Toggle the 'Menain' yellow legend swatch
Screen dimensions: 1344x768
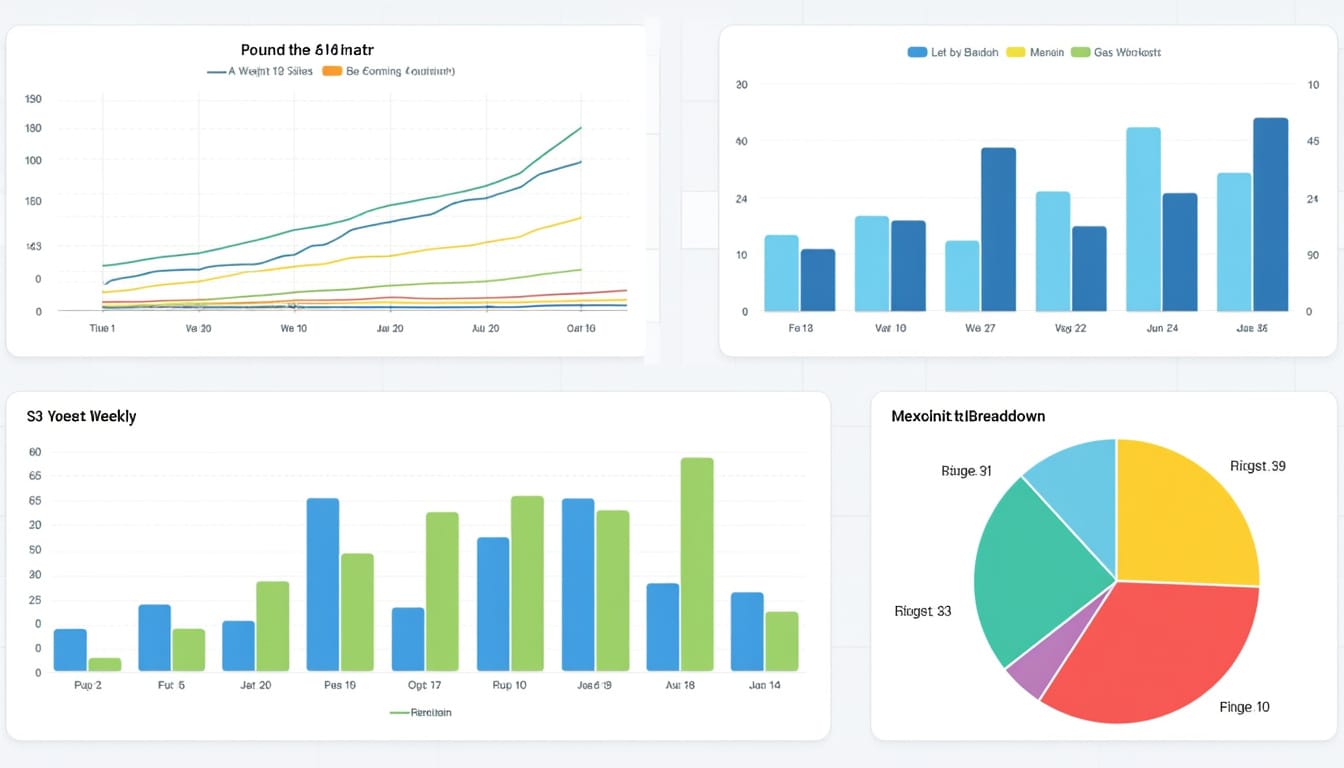(x=1014, y=52)
